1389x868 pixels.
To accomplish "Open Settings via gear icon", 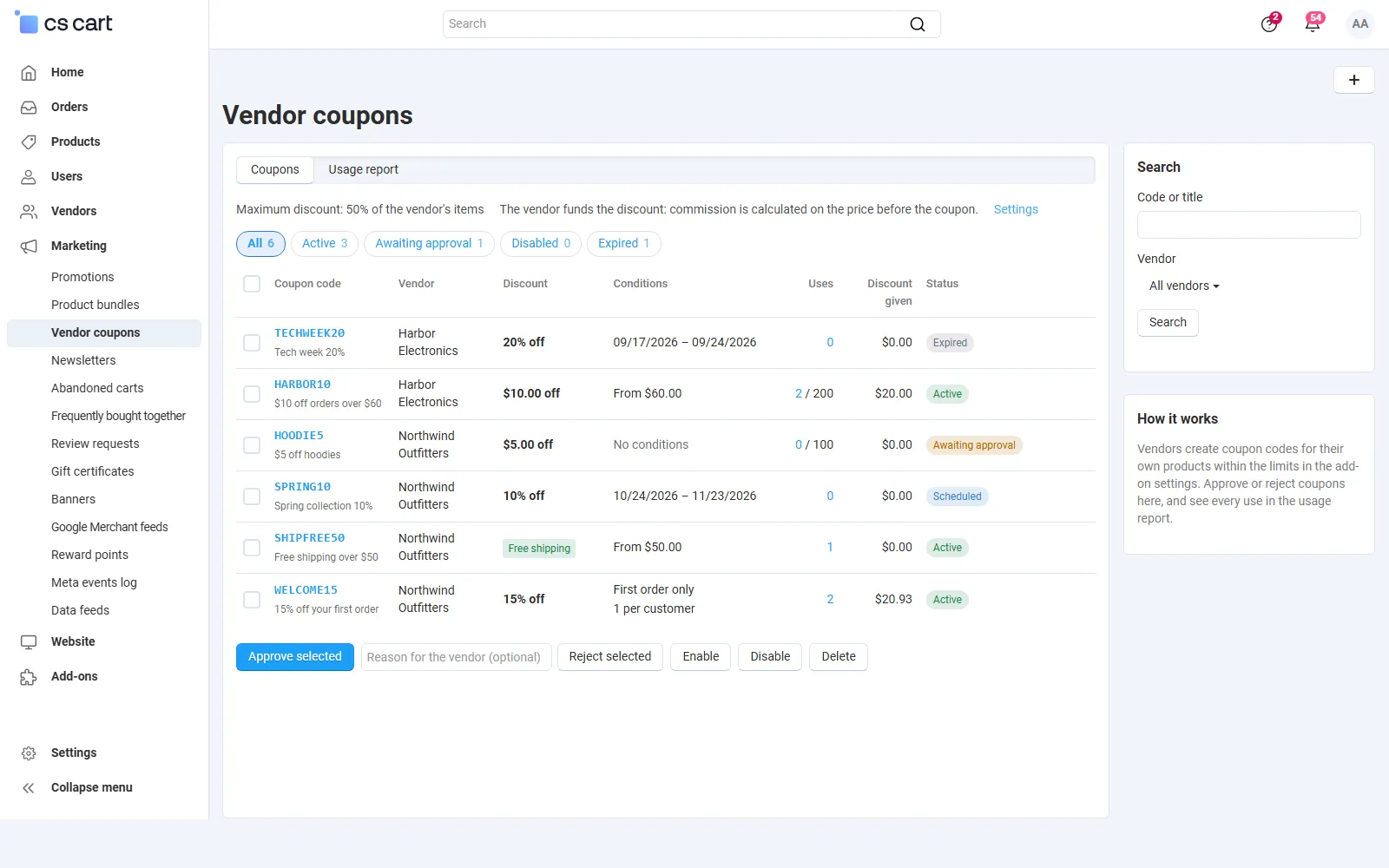I will [x=29, y=753].
